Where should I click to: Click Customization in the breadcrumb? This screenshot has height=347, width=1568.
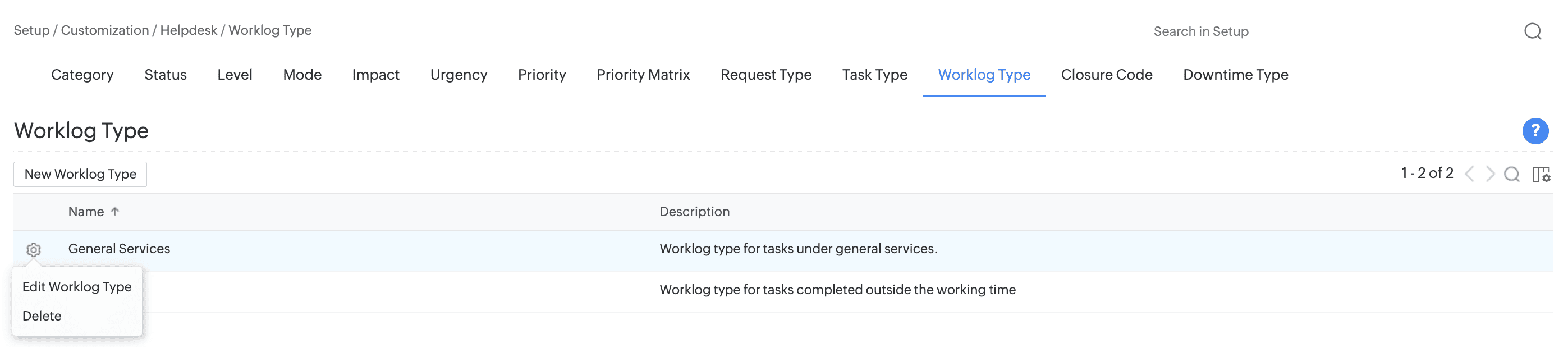(x=105, y=30)
